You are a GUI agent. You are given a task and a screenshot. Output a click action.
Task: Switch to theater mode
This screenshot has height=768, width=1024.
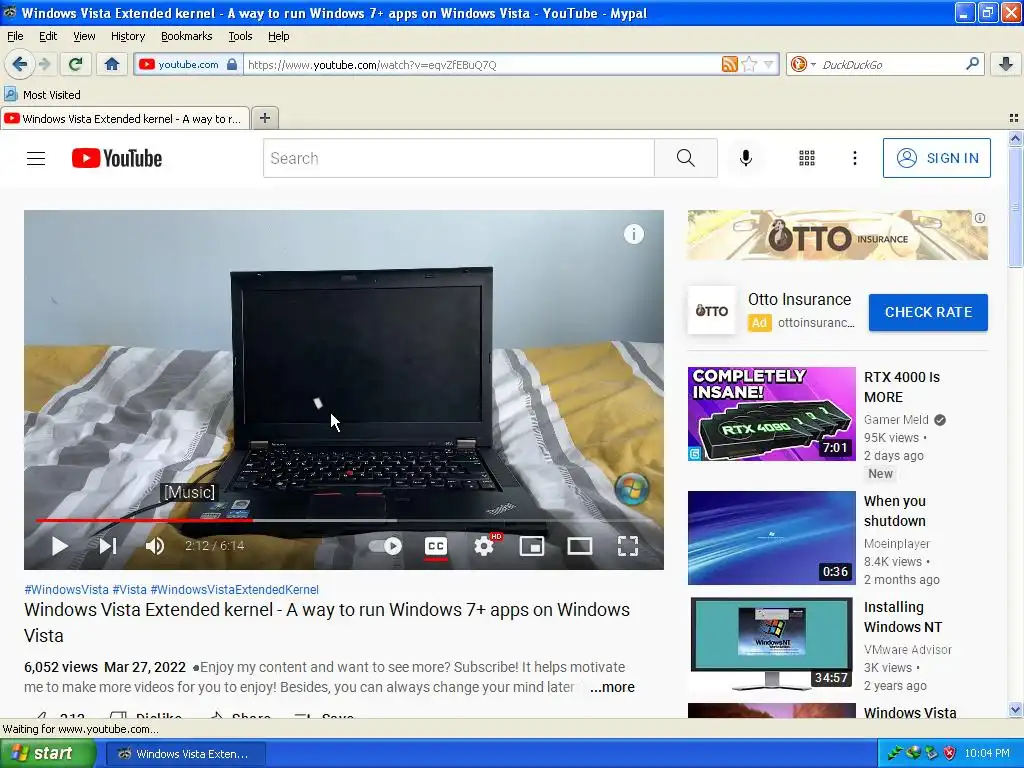pos(579,546)
